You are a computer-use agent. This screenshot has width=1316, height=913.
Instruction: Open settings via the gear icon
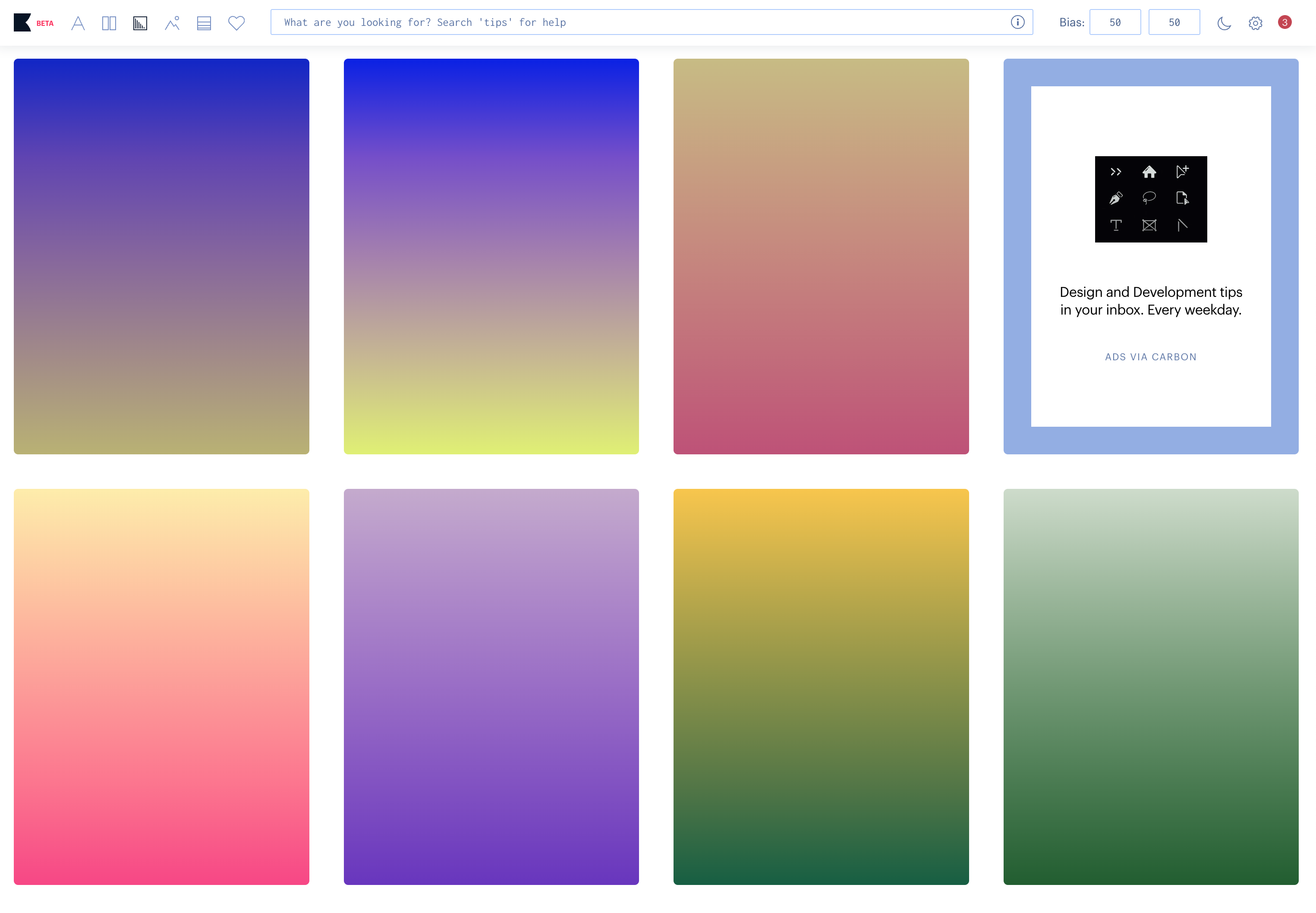pos(1255,23)
